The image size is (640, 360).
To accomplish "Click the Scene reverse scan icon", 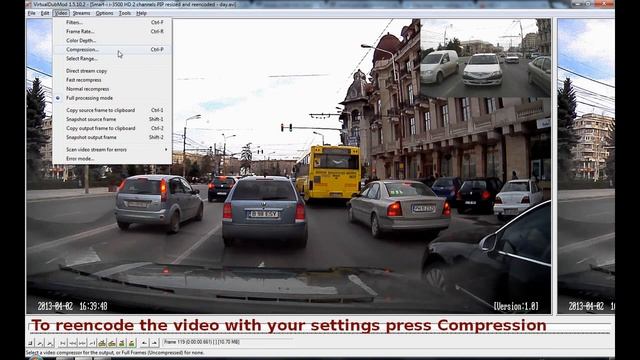I will tap(121, 343).
